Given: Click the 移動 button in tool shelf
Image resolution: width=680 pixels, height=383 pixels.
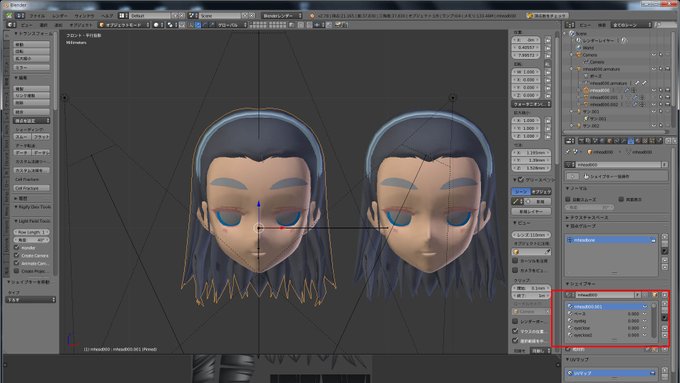Looking at the screenshot, I should [x=31, y=44].
